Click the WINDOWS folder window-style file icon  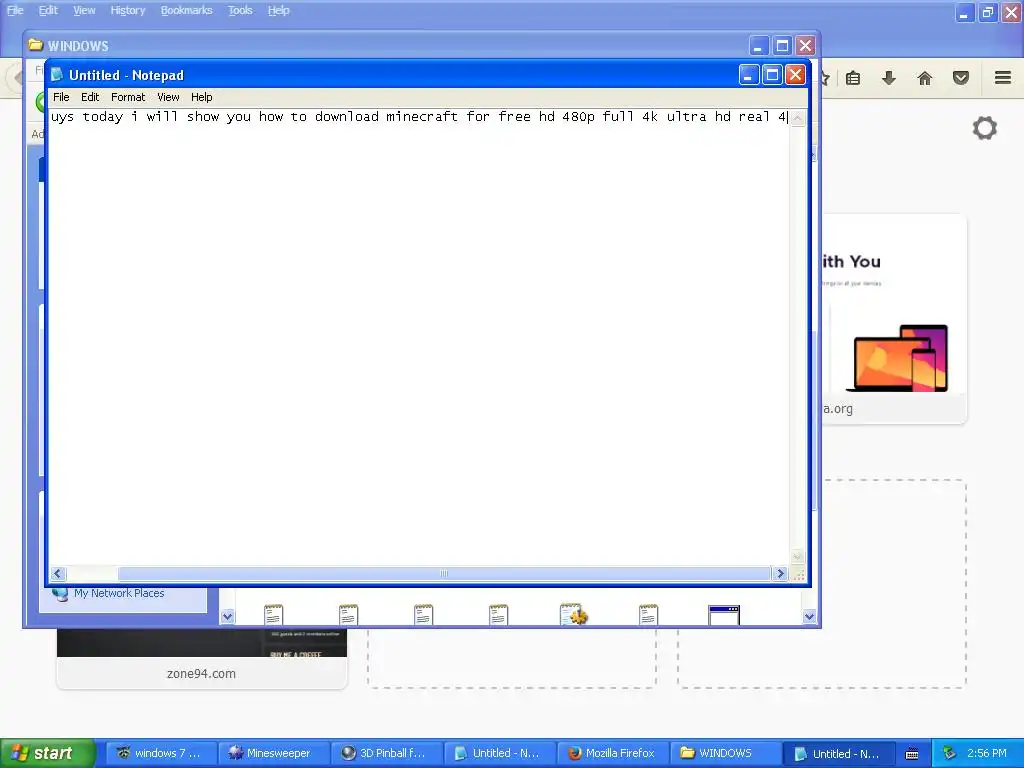point(724,615)
